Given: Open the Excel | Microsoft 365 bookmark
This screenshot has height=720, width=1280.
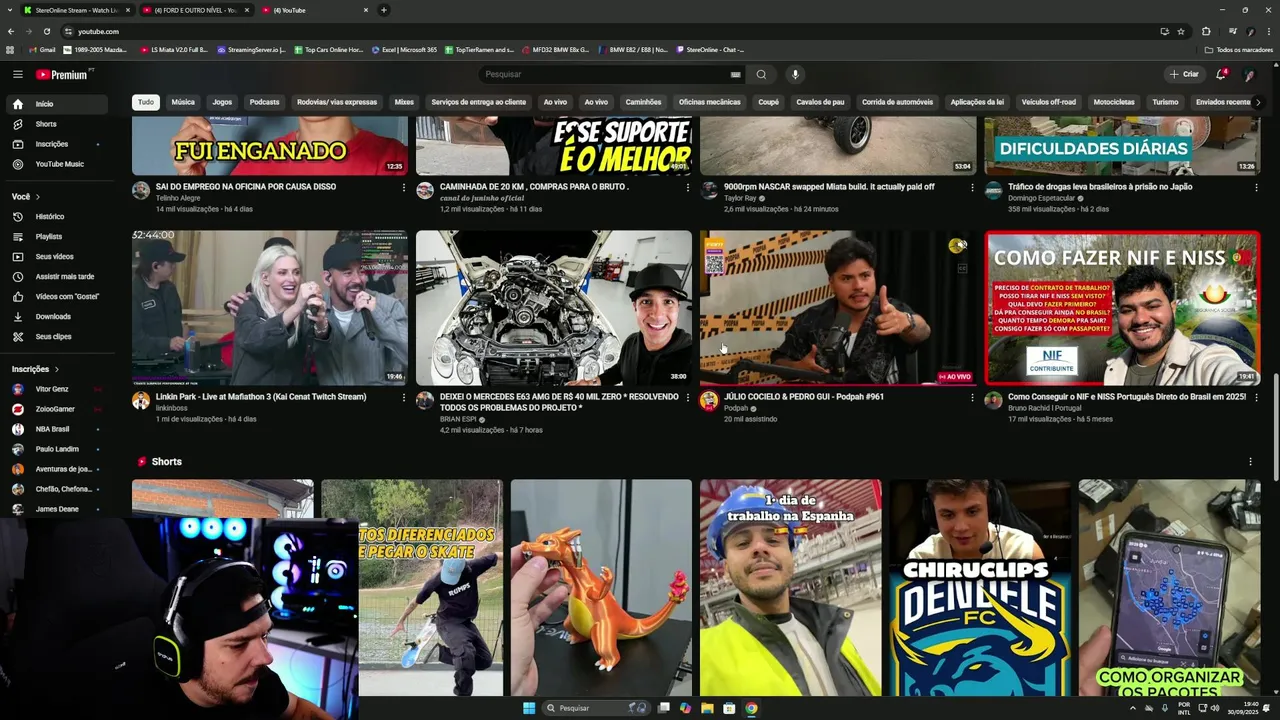Looking at the screenshot, I should click(404, 49).
